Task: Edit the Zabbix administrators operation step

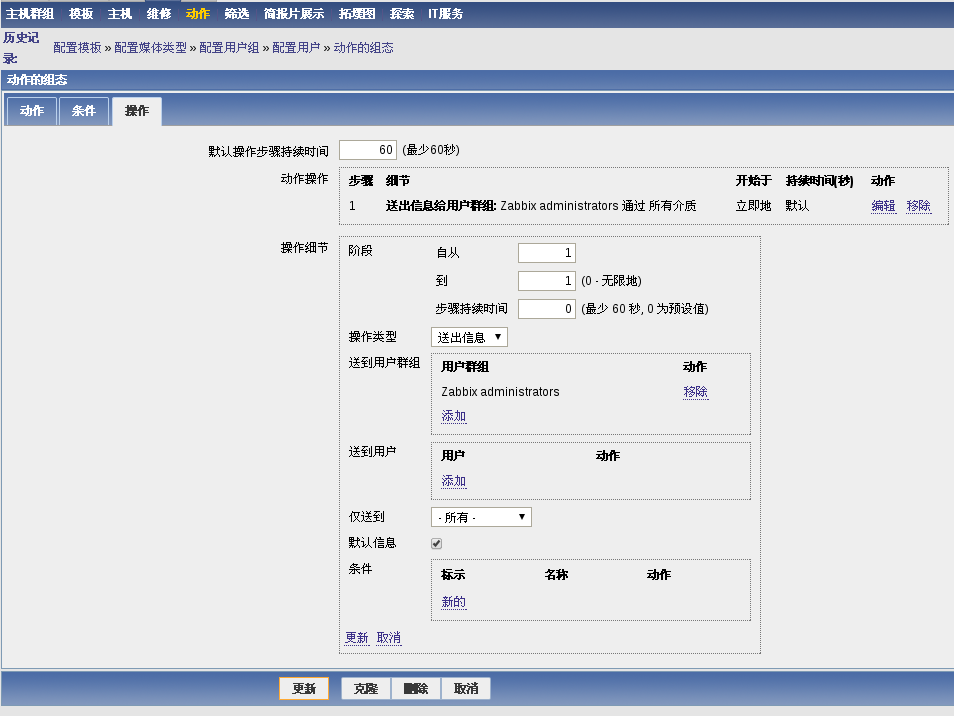Action: tap(883, 205)
